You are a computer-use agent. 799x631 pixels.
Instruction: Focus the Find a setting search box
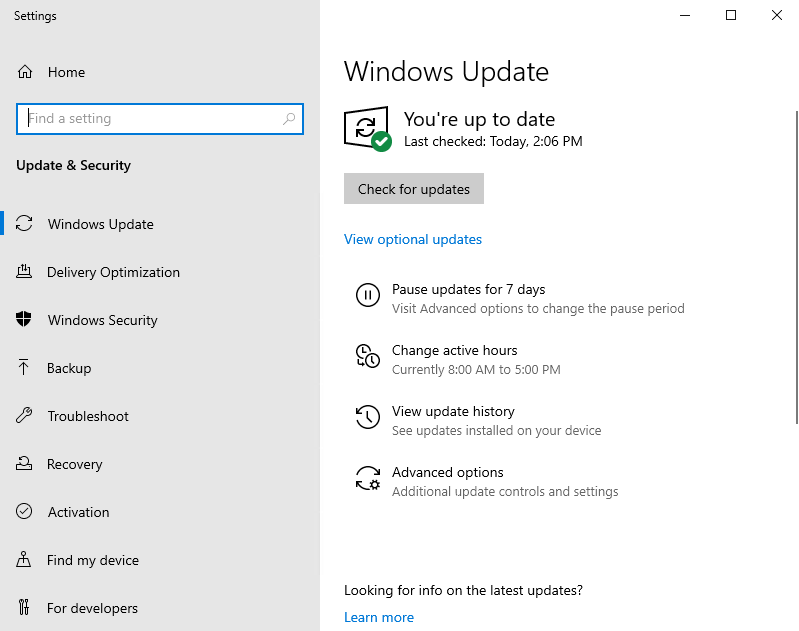[160, 119]
